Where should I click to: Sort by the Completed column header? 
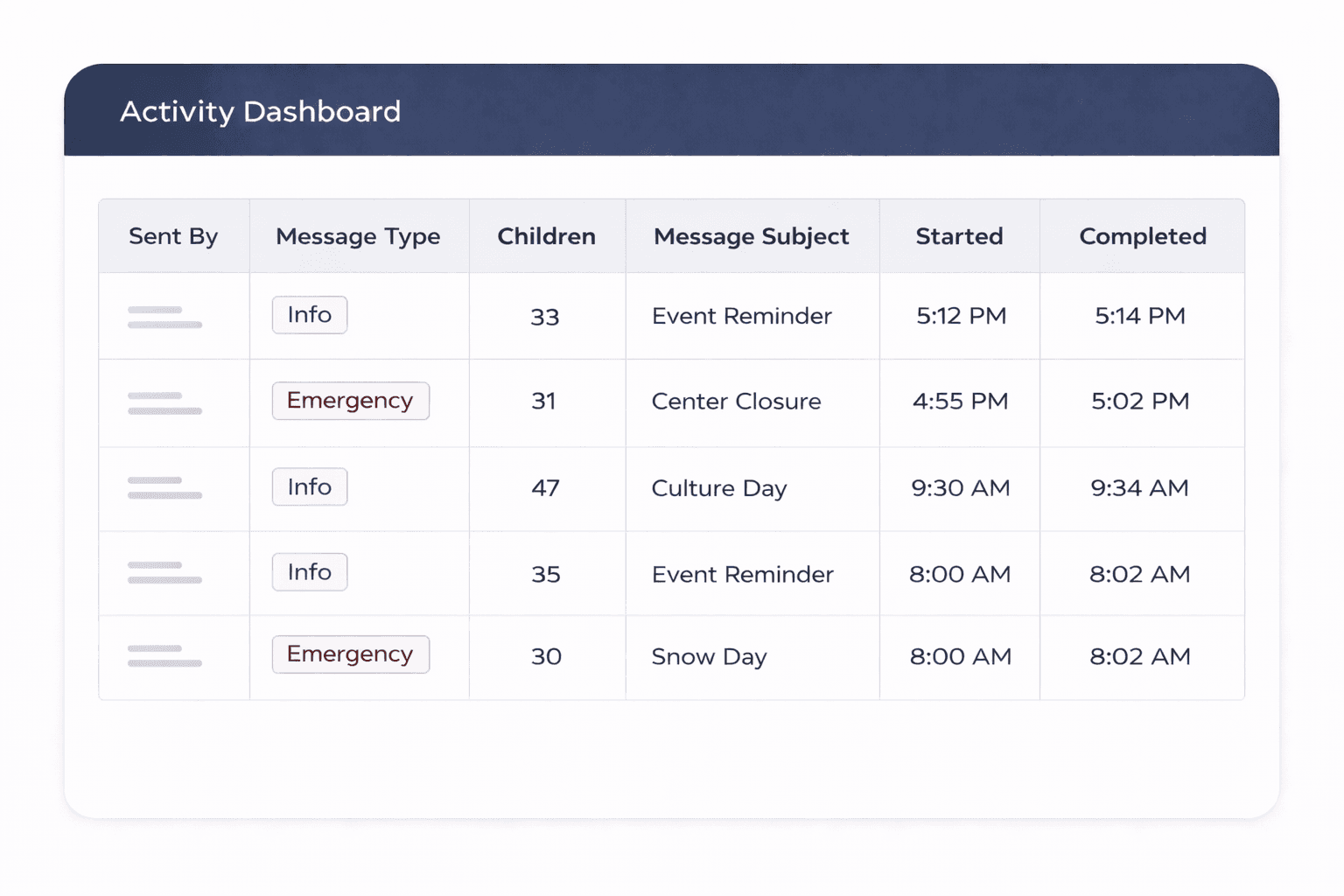pyautogui.click(x=1143, y=236)
